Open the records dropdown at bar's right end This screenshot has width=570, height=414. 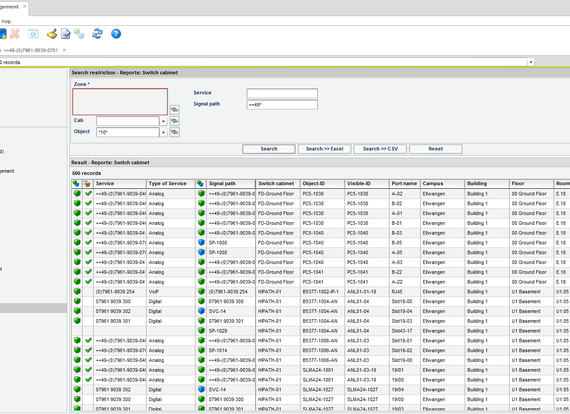pos(531,62)
